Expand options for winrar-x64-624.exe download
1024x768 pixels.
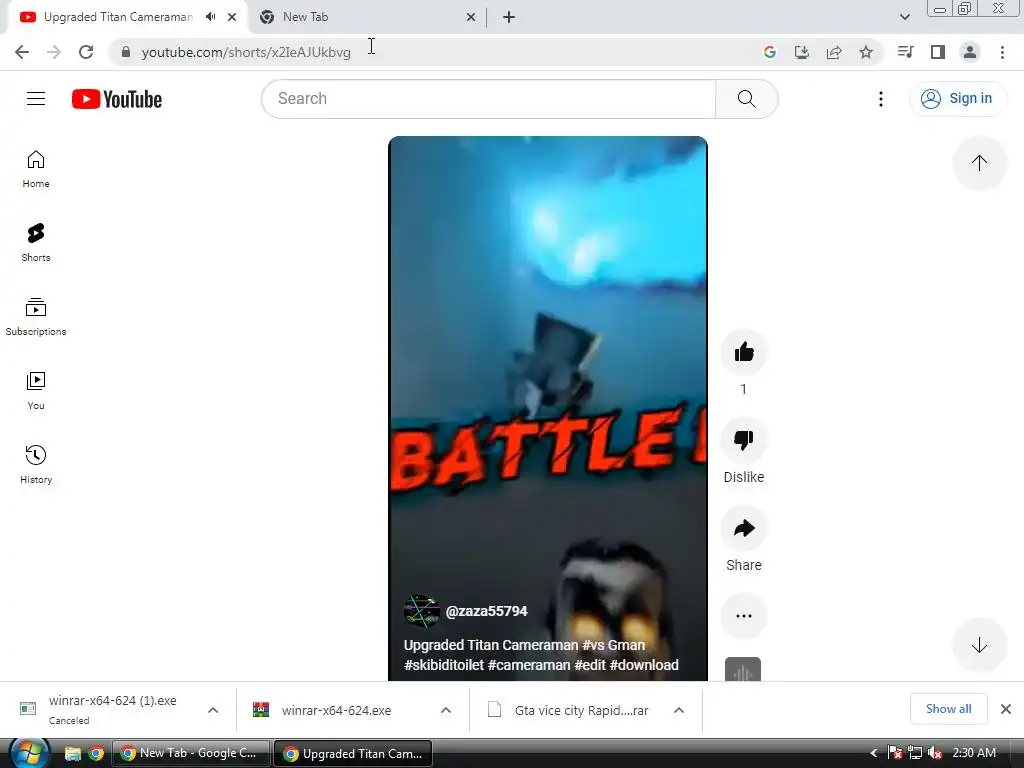pyautogui.click(x=446, y=710)
